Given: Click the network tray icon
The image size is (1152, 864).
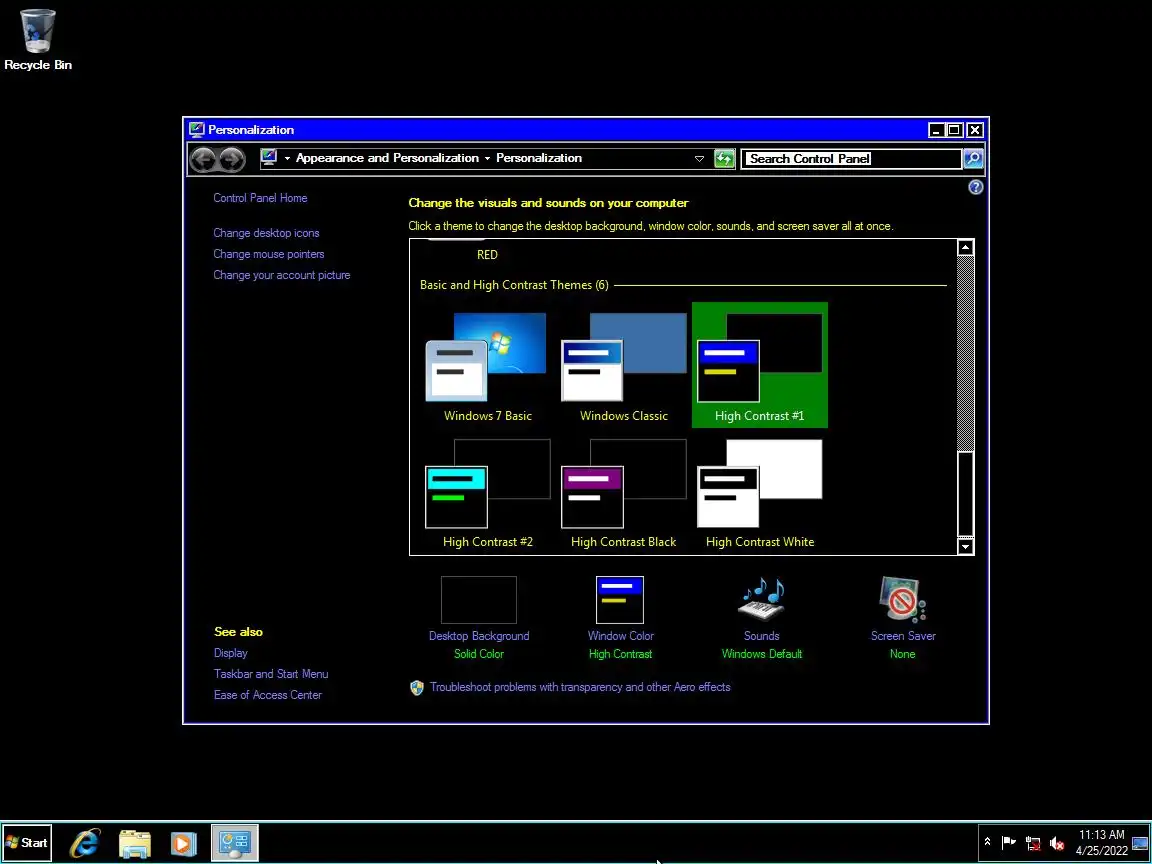Looking at the screenshot, I should coord(1033,843).
